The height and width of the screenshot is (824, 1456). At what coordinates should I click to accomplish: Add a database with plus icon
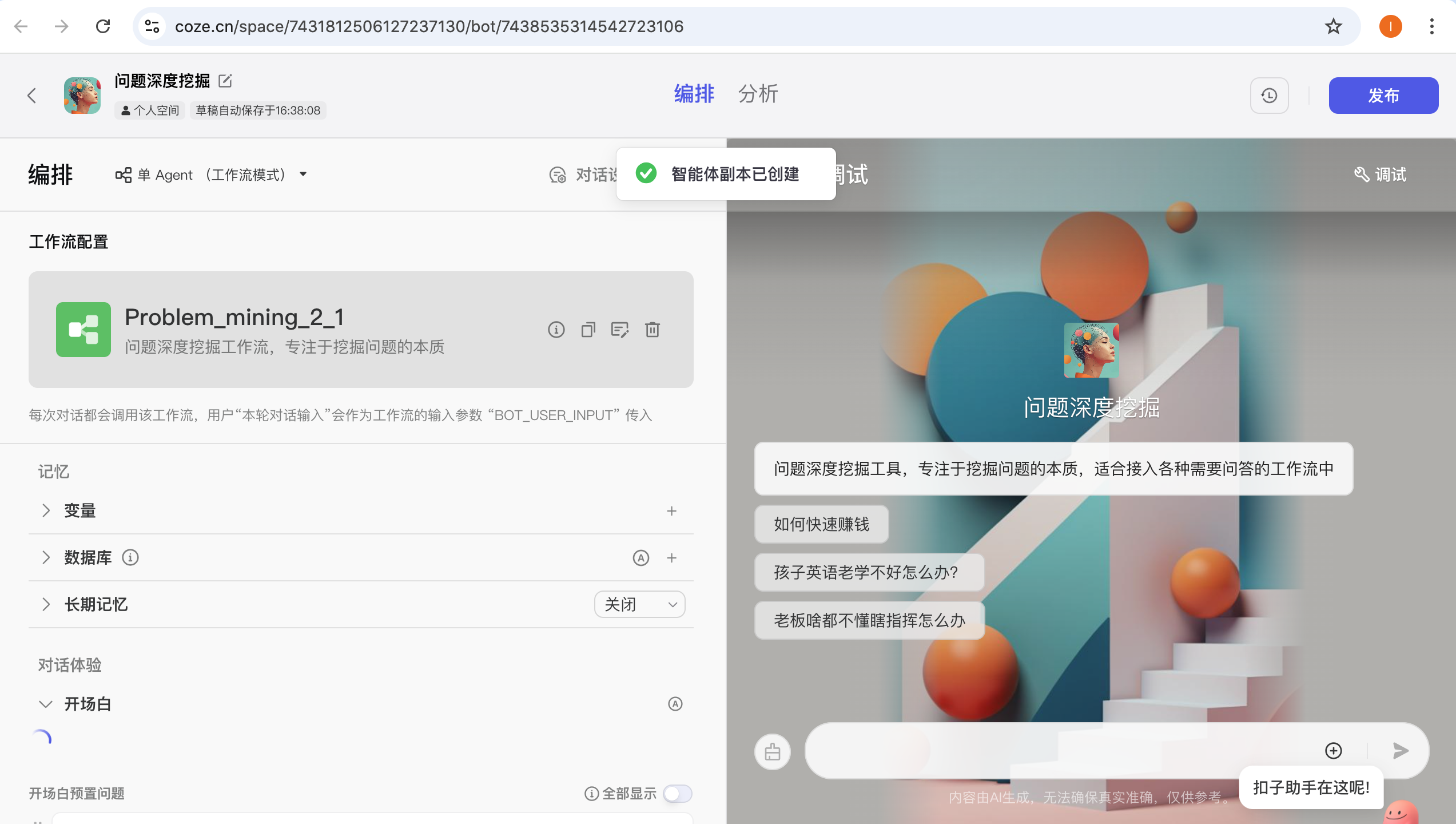tap(672, 558)
